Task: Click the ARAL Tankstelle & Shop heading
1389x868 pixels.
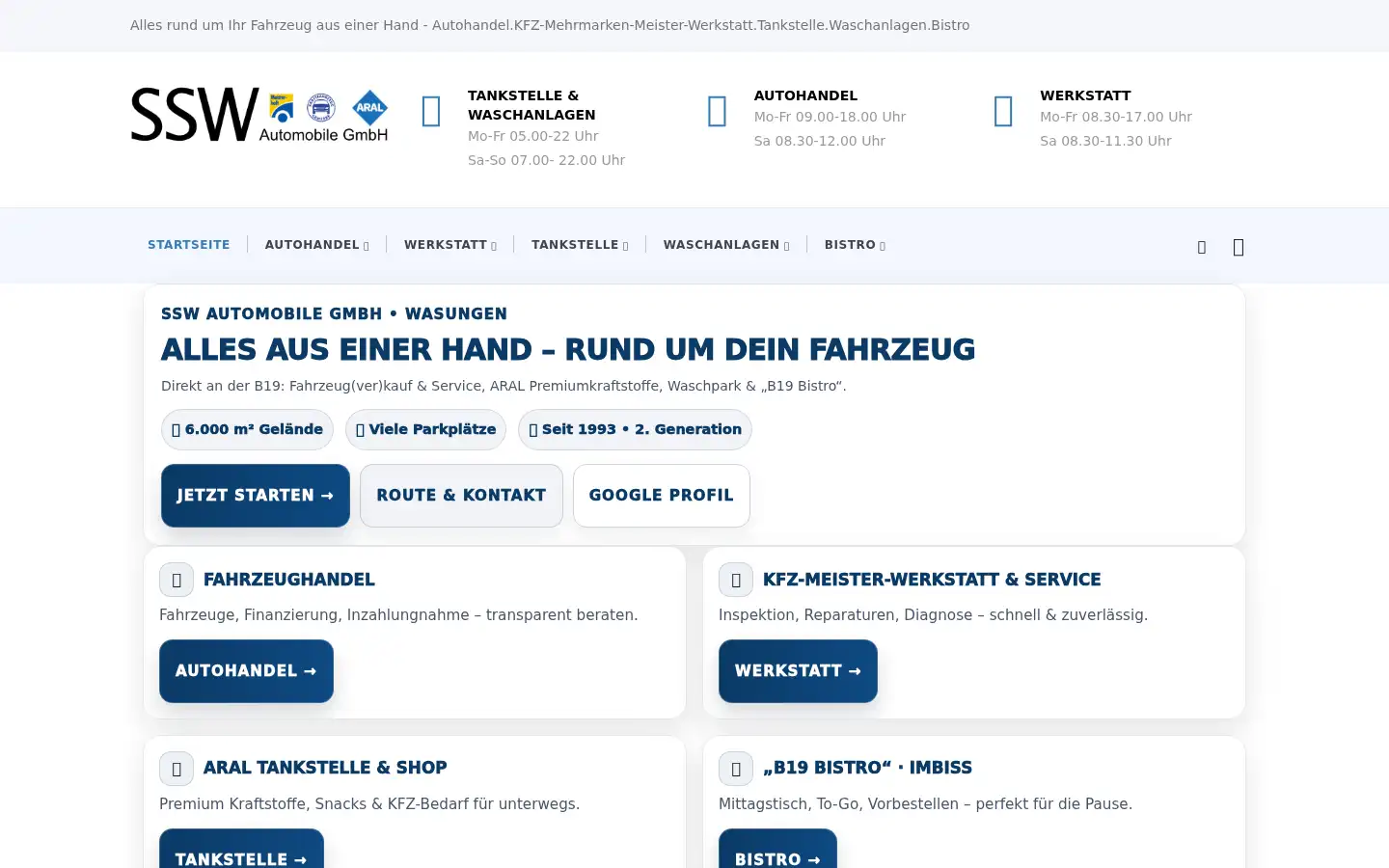Action: pos(325,768)
